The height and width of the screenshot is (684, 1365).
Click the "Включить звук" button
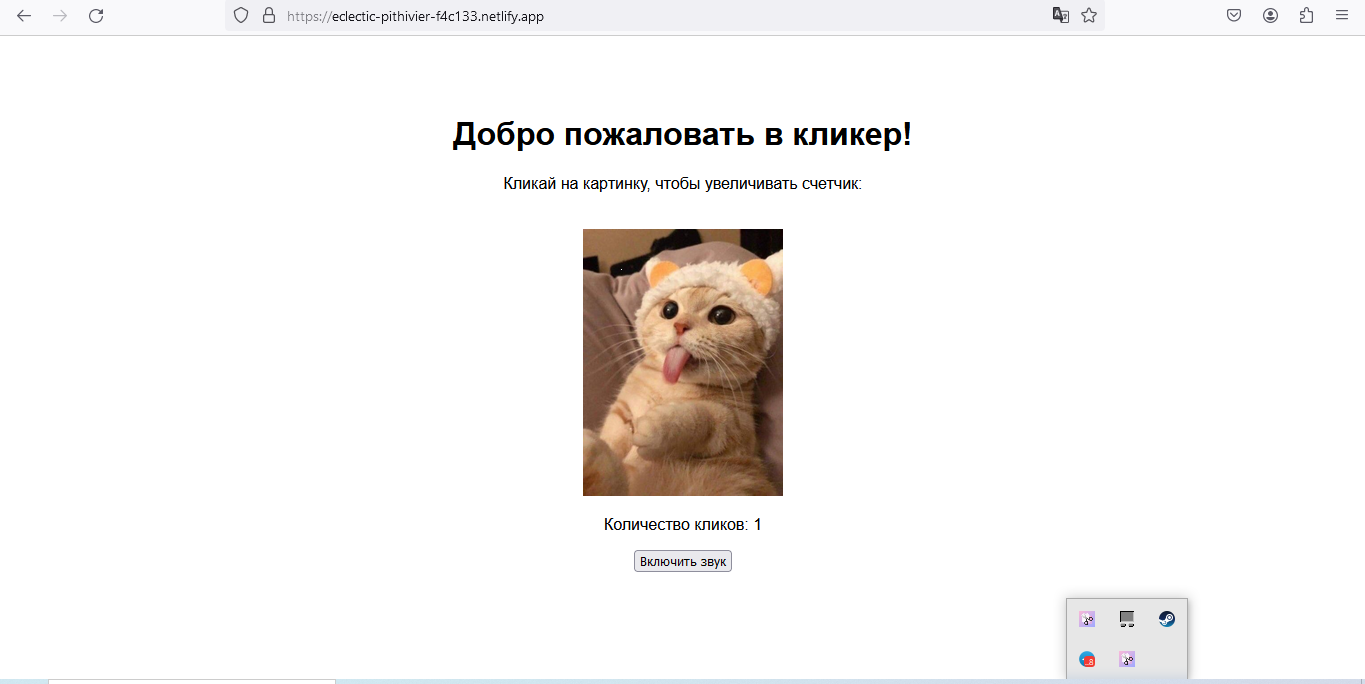[683, 561]
